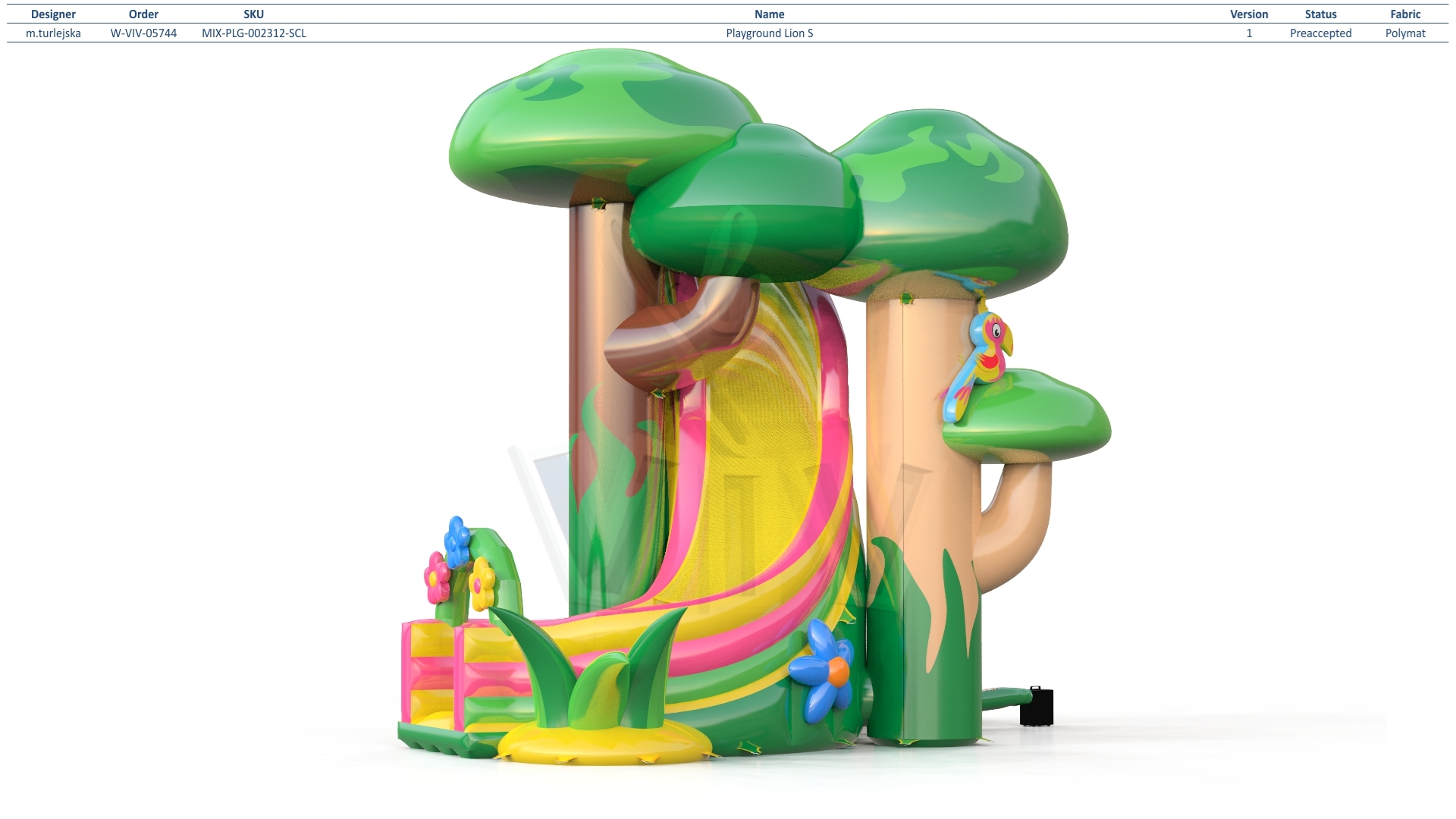The width and height of the screenshot is (1456, 819).
Task: Select the product name Playground Lion S
Action: pyautogui.click(x=769, y=33)
